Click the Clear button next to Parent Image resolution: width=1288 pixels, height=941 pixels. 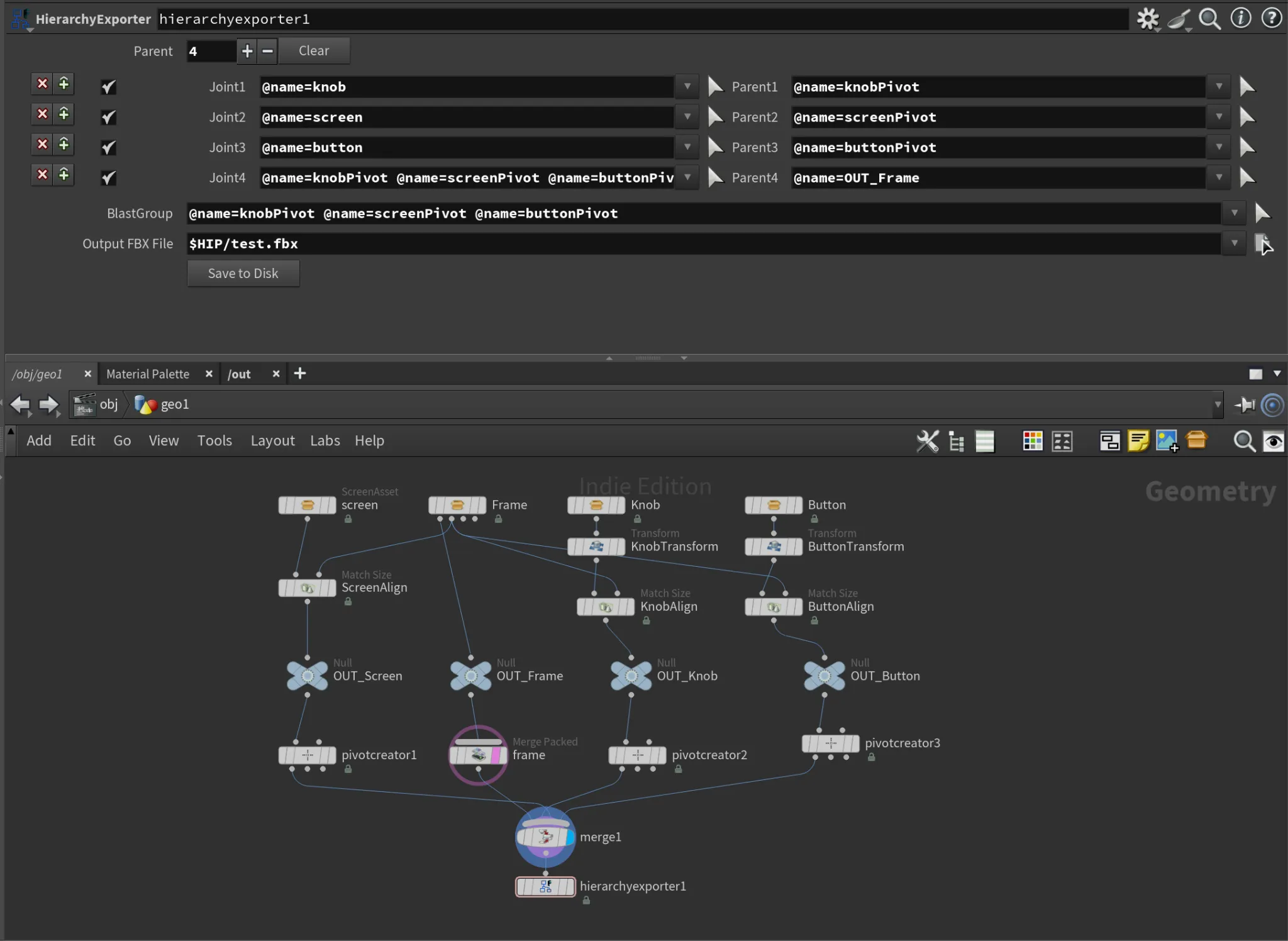pos(314,51)
